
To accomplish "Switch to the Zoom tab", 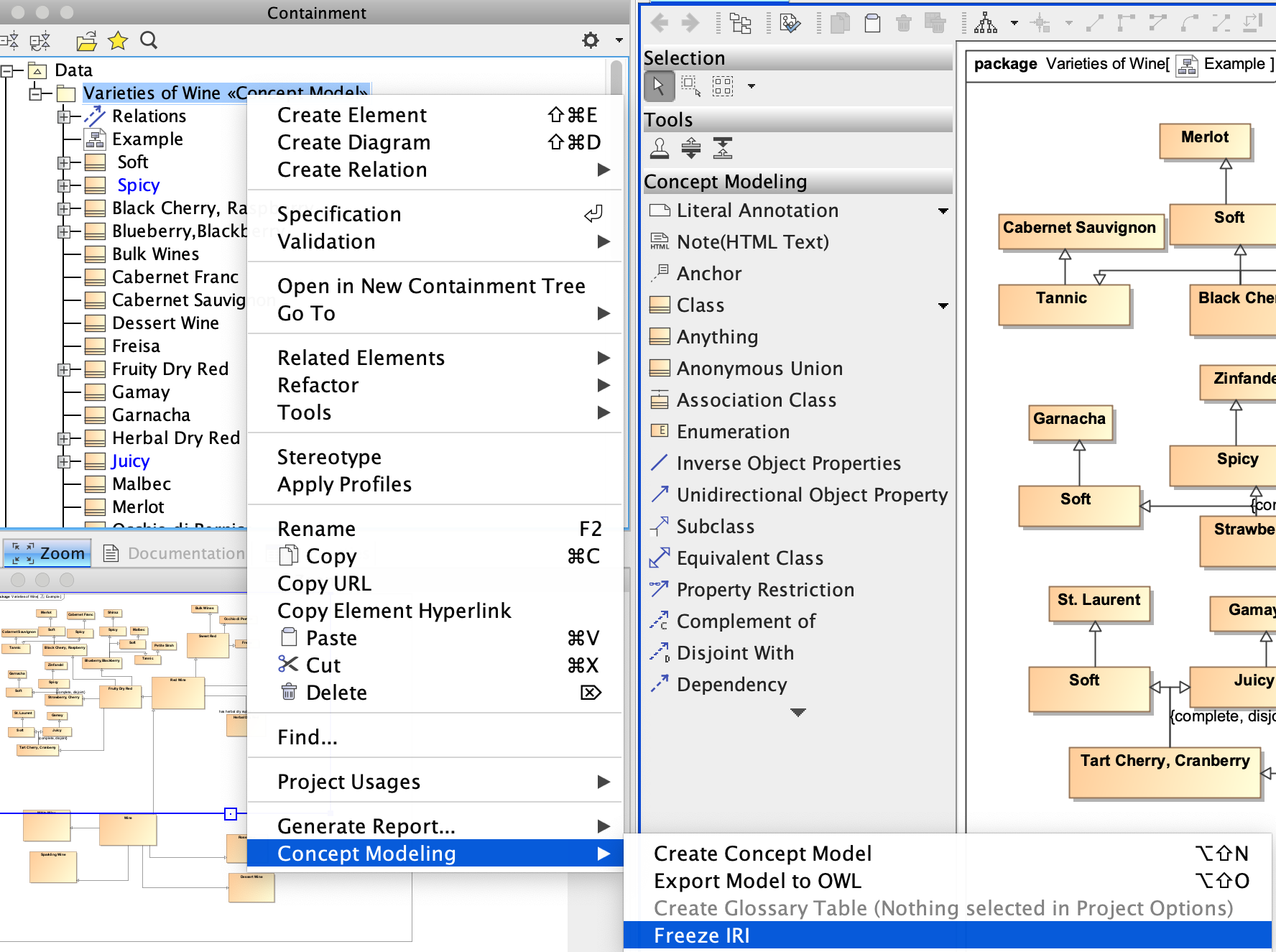I will click(x=48, y=553).
